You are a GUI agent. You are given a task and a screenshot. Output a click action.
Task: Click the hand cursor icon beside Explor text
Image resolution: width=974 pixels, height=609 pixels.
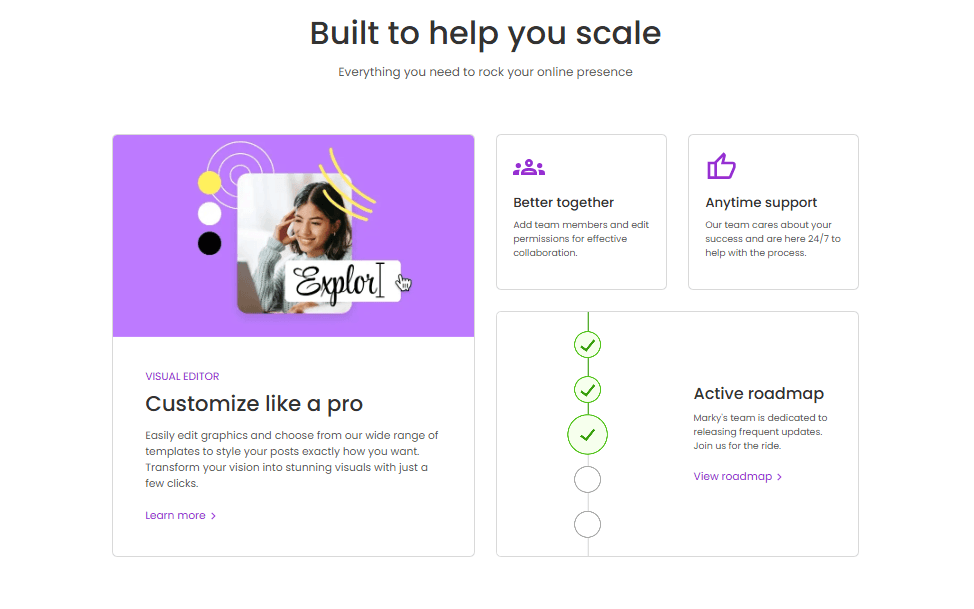404,283
